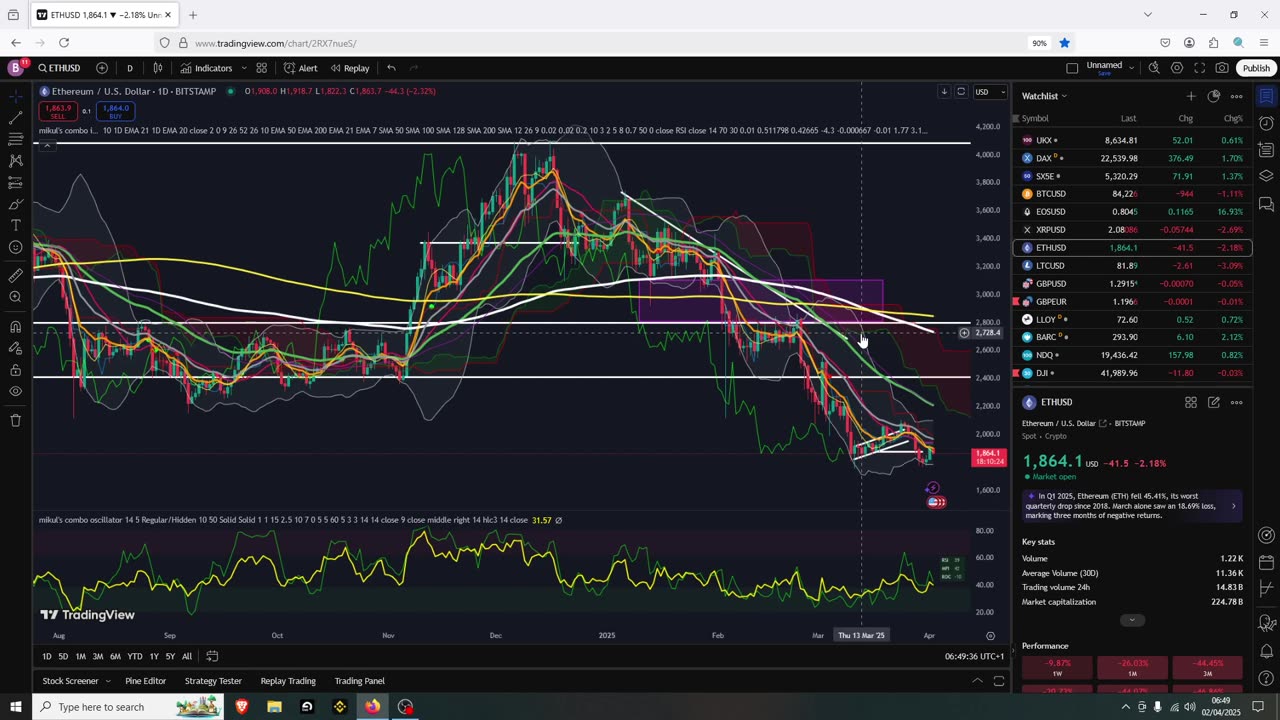The height and width of the screenshot is (720, 1280).
Task: Select the trend line drawing tool
Action: [15, 118]
